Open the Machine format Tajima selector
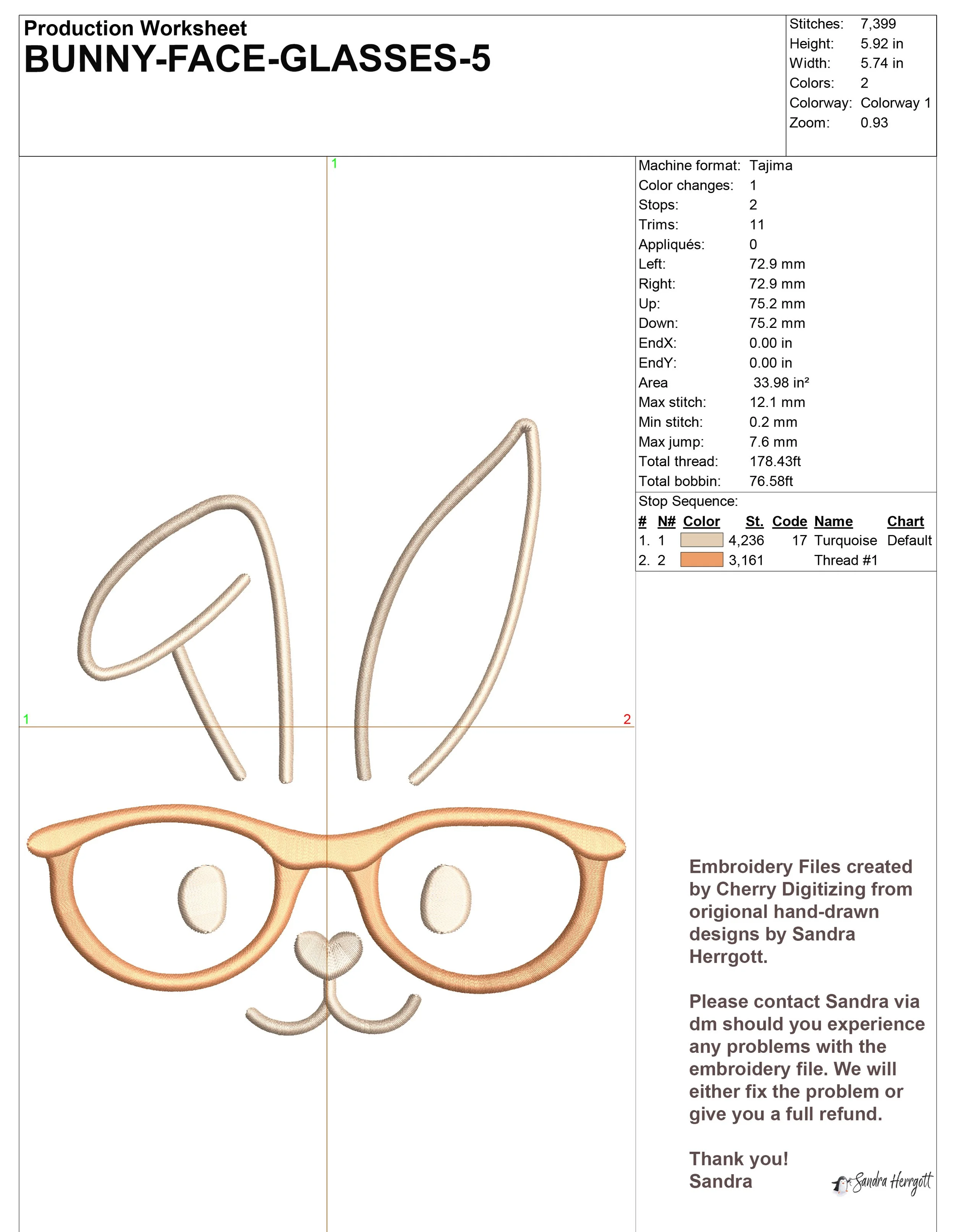 [x=771, y=166]
